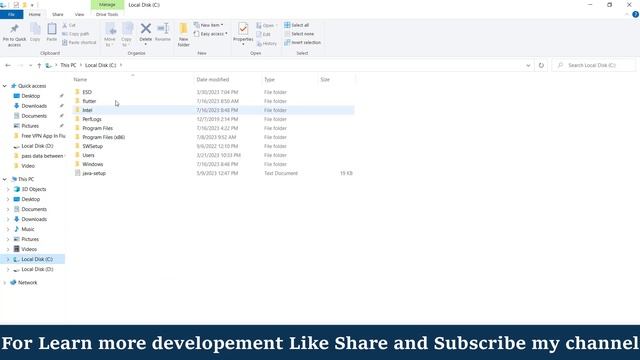Click the Copy ribbon icon
This screenshot has height=360, width=640.
[35, 29]
